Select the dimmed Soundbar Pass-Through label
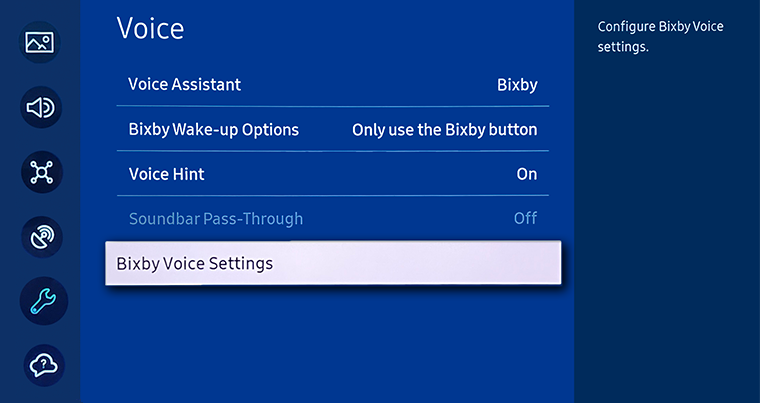The height and width of the screenshot is (403, 760). 216,219
